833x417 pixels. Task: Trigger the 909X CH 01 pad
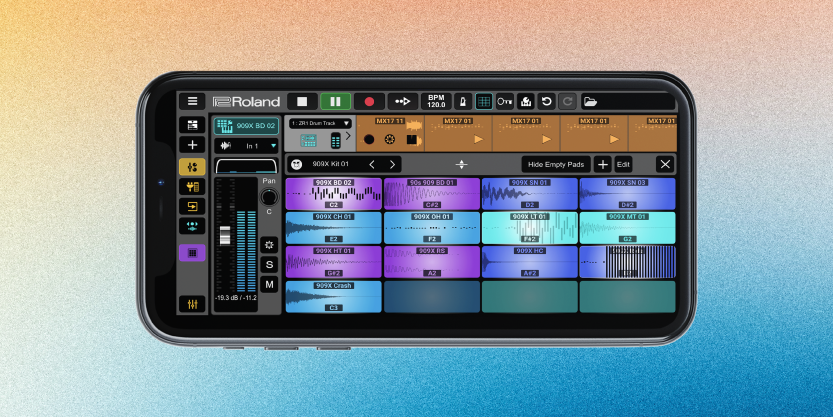click(x=334, y=228)
